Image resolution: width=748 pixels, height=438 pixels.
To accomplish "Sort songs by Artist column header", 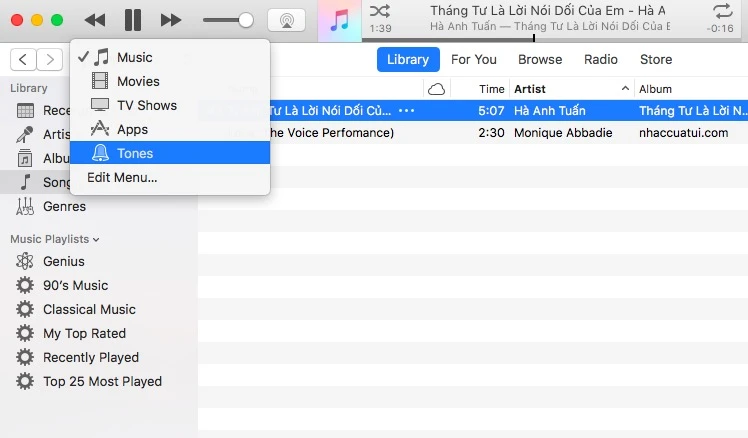I will tap(530, 89).
